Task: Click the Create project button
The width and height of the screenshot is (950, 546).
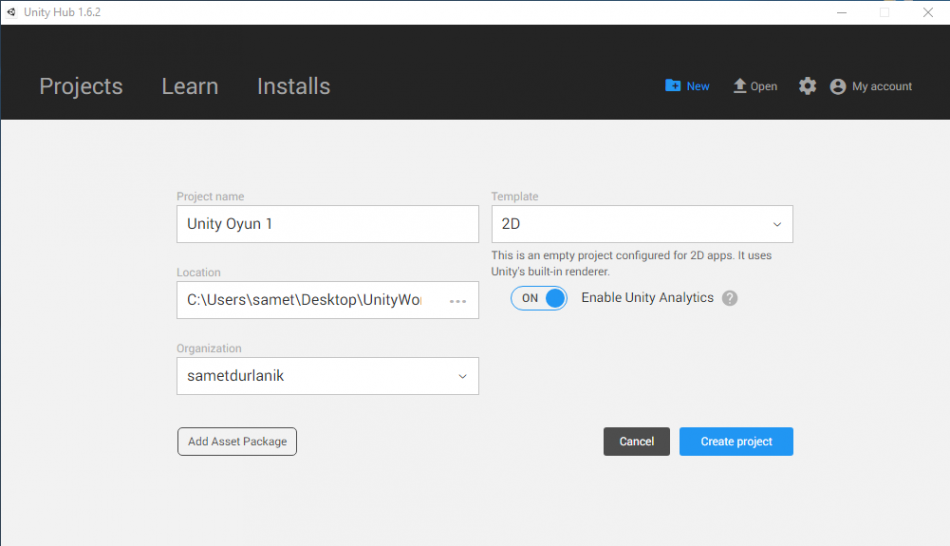Action: click(736, 442)
